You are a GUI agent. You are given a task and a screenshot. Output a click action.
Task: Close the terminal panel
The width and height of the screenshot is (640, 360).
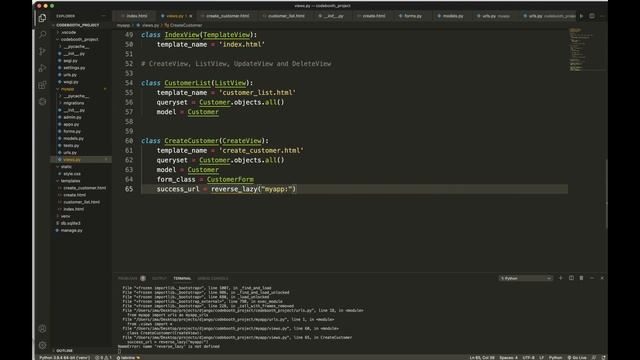point(602,278)
